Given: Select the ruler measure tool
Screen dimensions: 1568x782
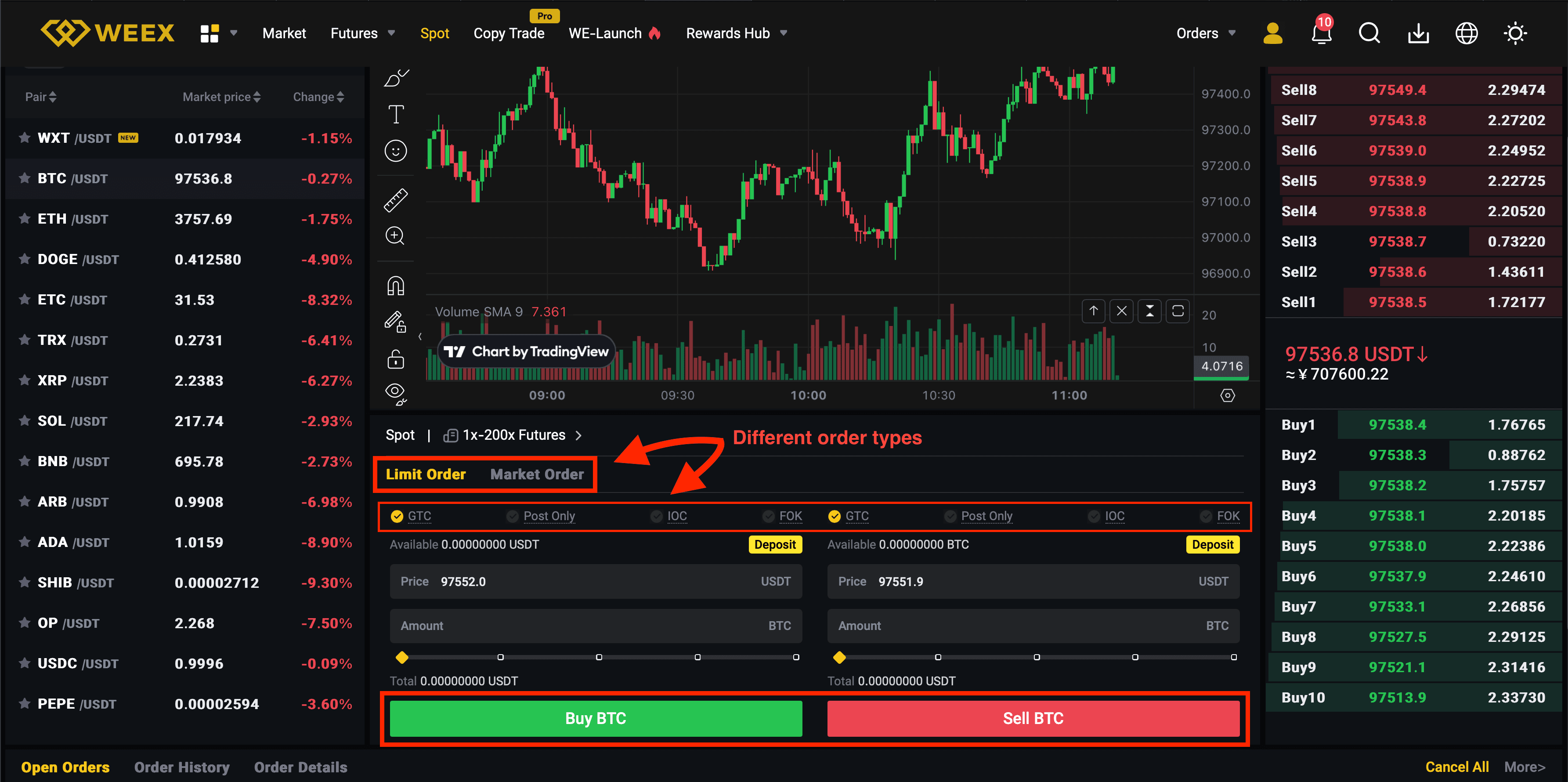Looking at the screenshot, I should tap(396, 200).
